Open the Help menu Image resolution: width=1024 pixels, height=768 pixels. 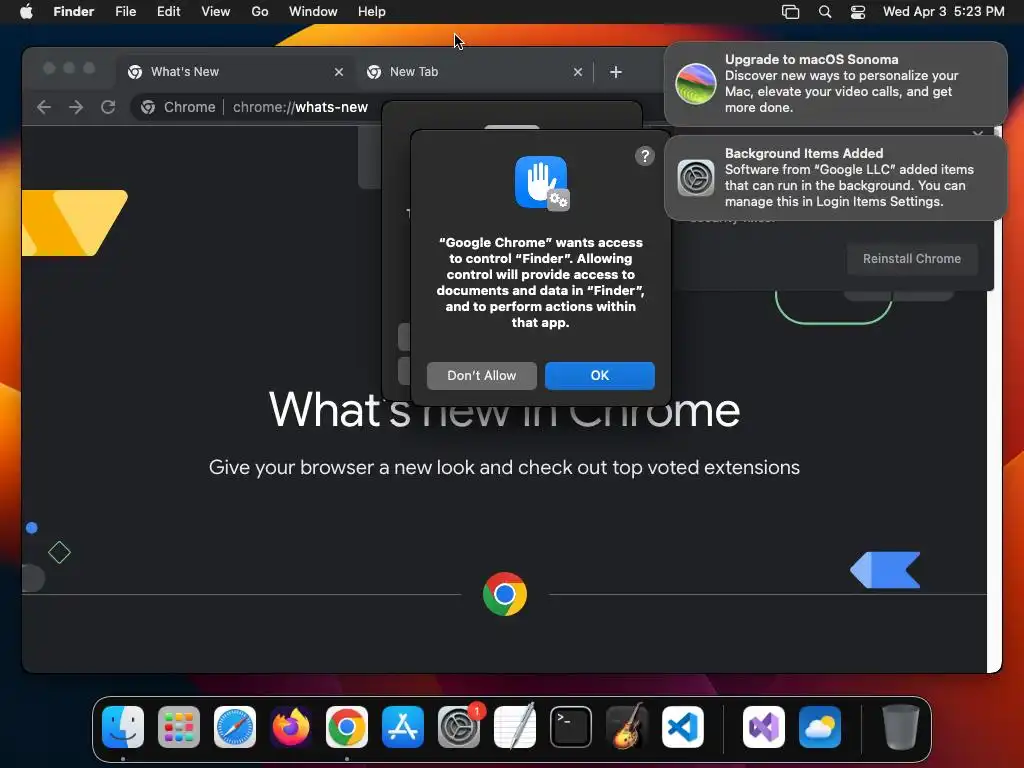[x=372, y=12]
